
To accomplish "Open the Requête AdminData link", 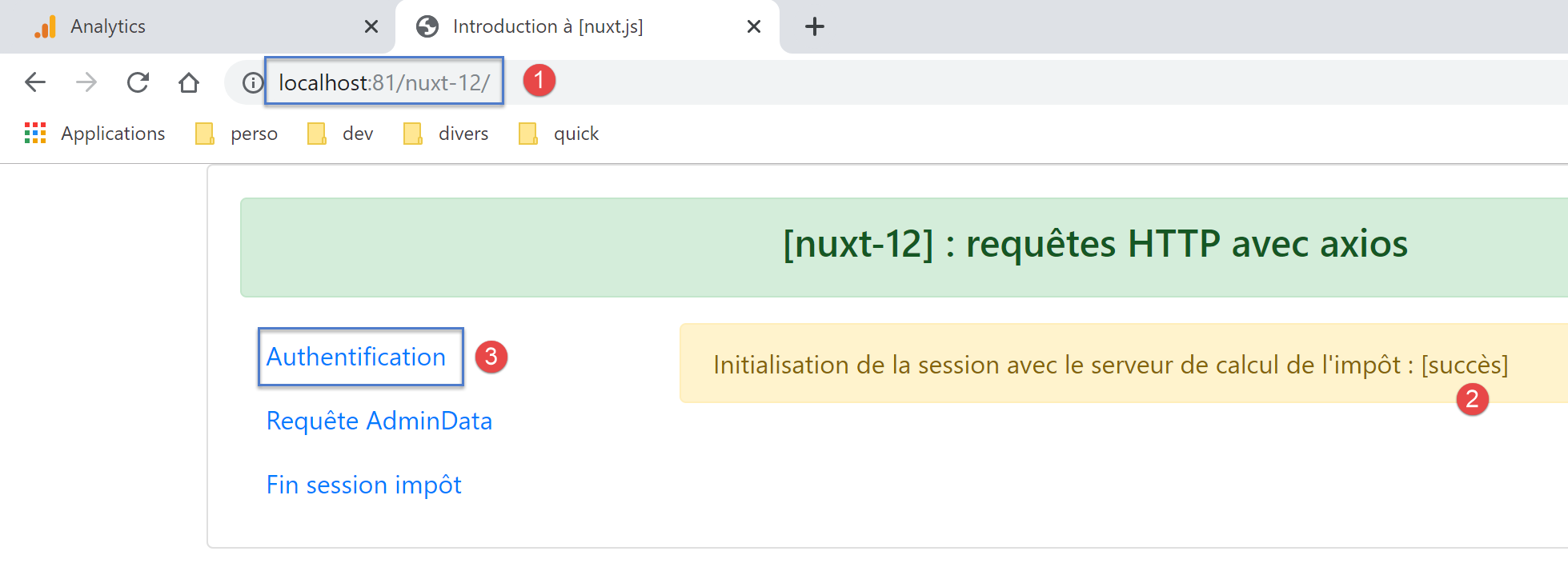I will [x=379, y=421].
